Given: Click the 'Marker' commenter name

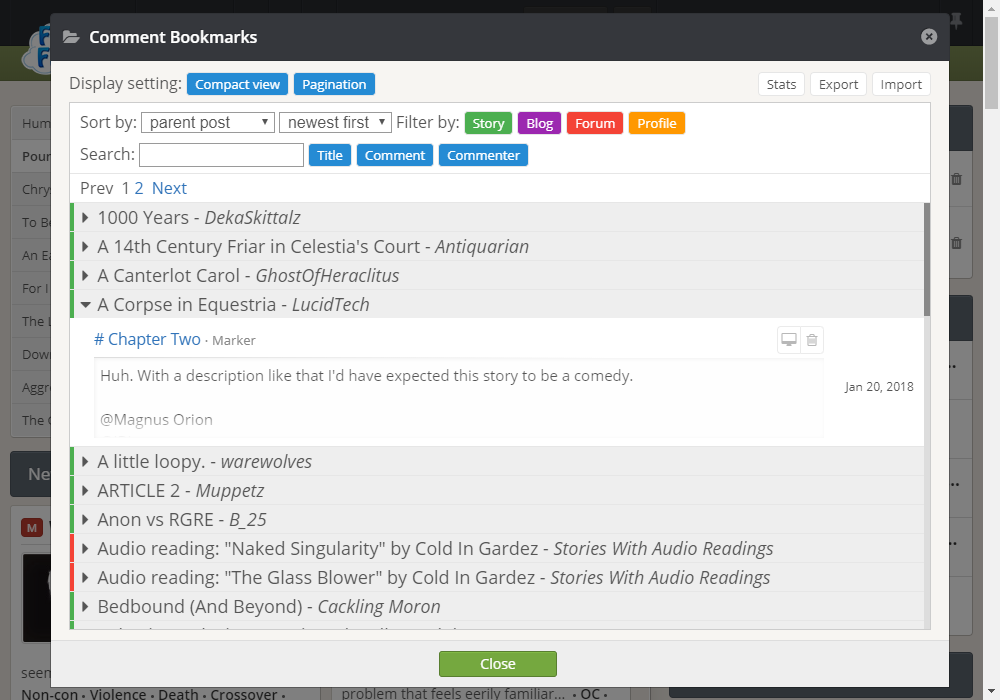Looking at the screenshot, I should point(233,340).
